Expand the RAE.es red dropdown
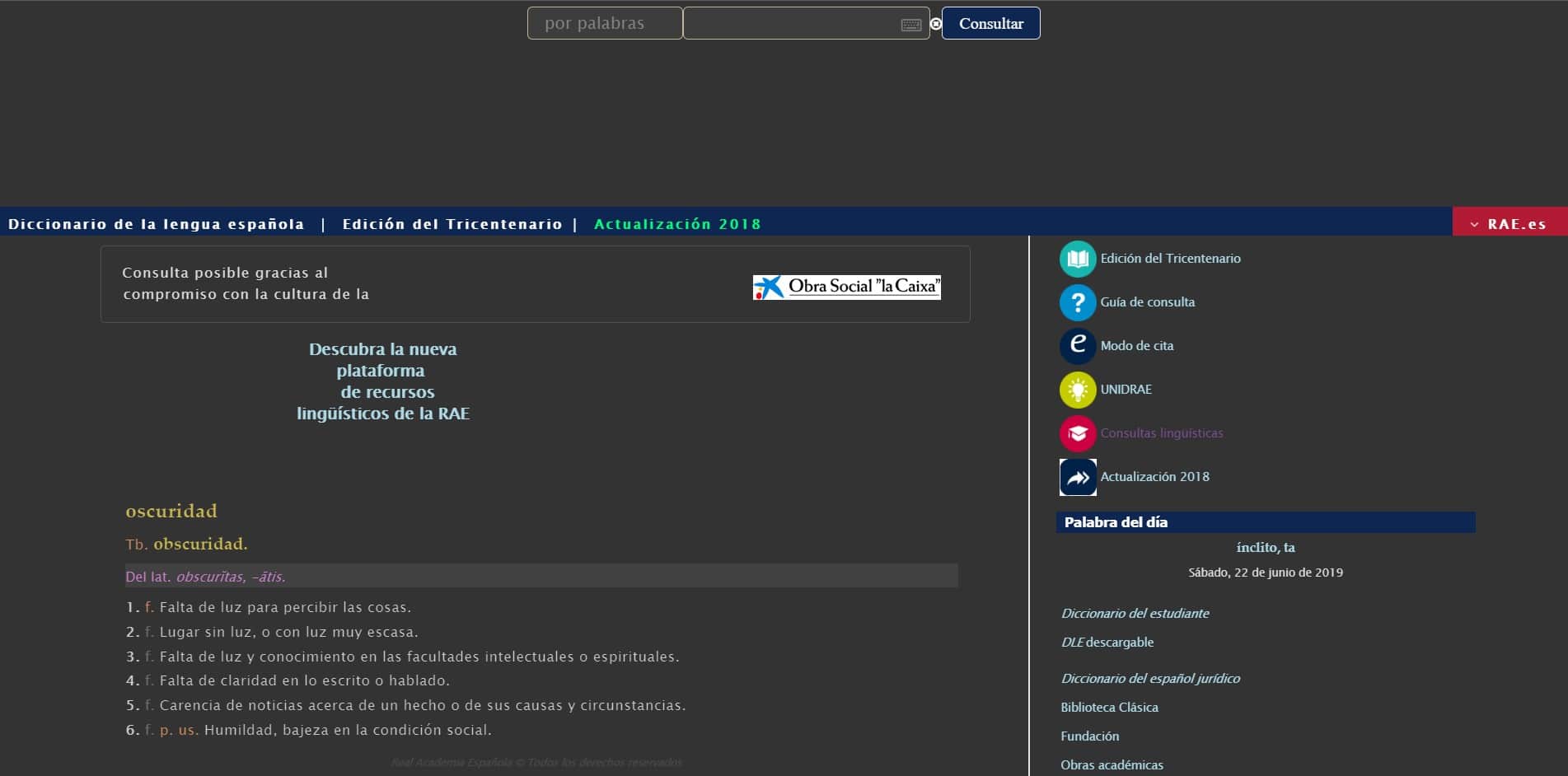 point(1509,223)
